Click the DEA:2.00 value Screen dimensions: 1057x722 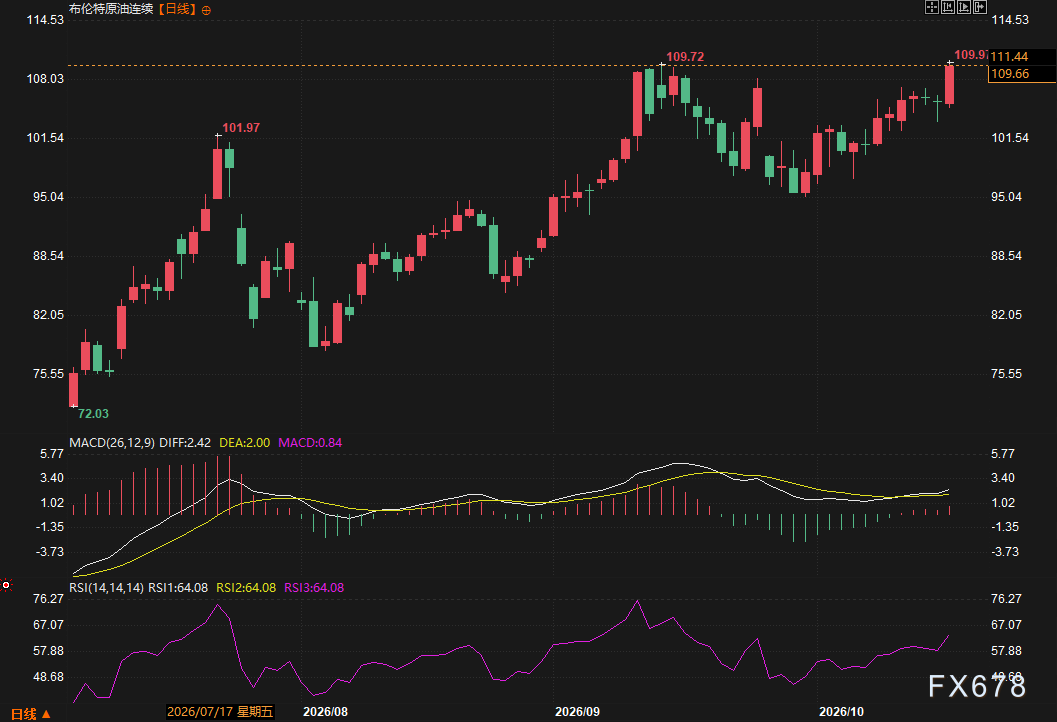pyautogui.click(x=245, y=443)
